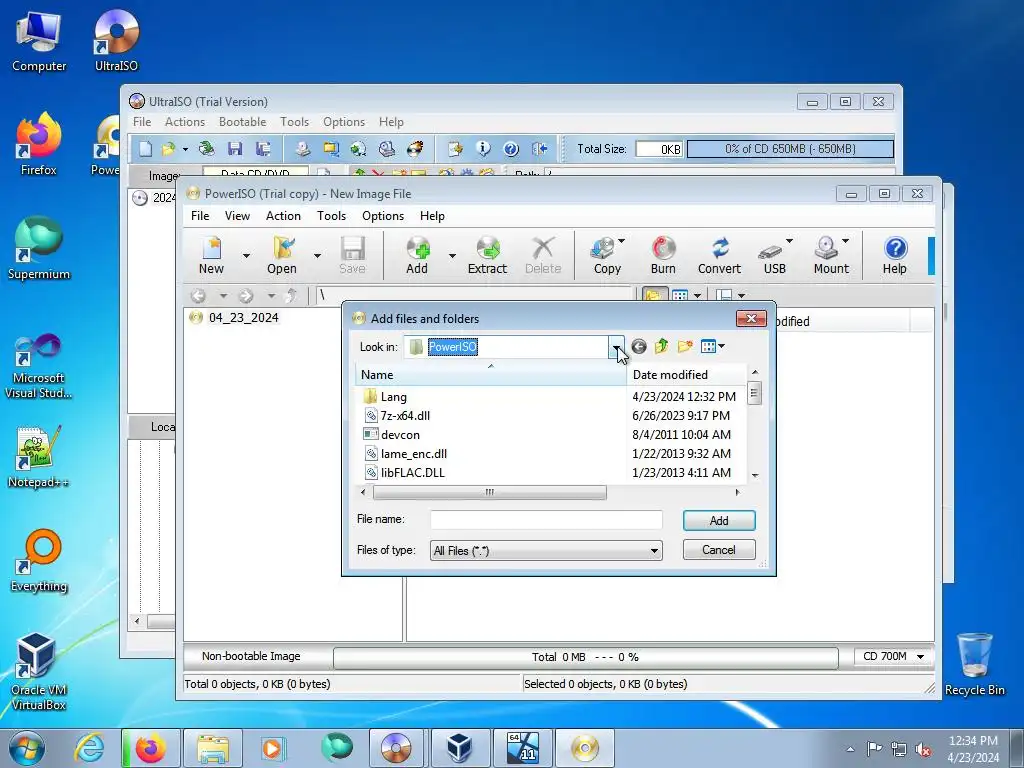Expand the Mount button dropdown arrow
Viewport: 1024px width, 768px height.
pyautogui.click(x=846, y=241)
